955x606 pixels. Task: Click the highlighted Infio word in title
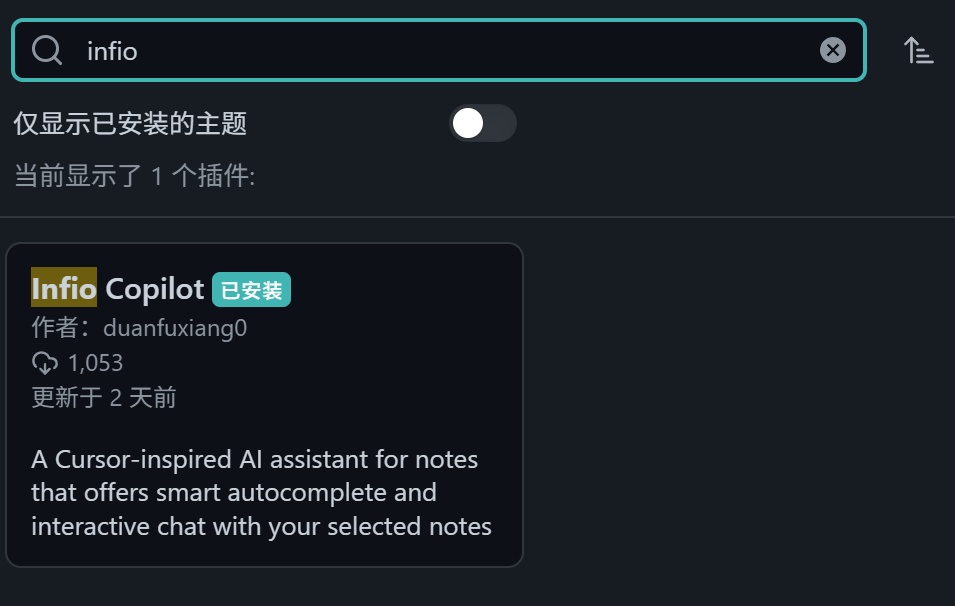click(x=64, y=288)
